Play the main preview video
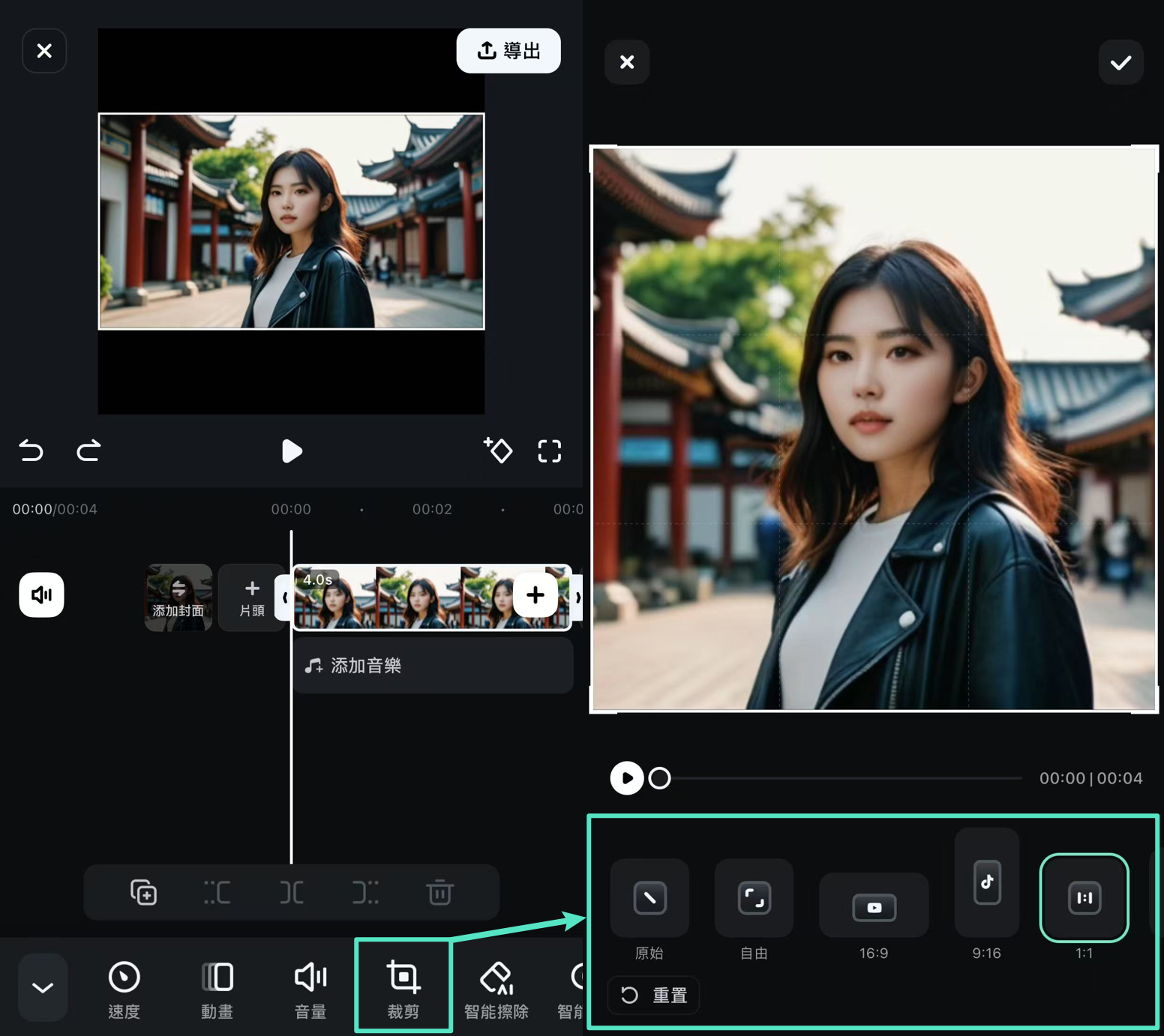This screenshot has height=1036, width=1164. point(291,451)
